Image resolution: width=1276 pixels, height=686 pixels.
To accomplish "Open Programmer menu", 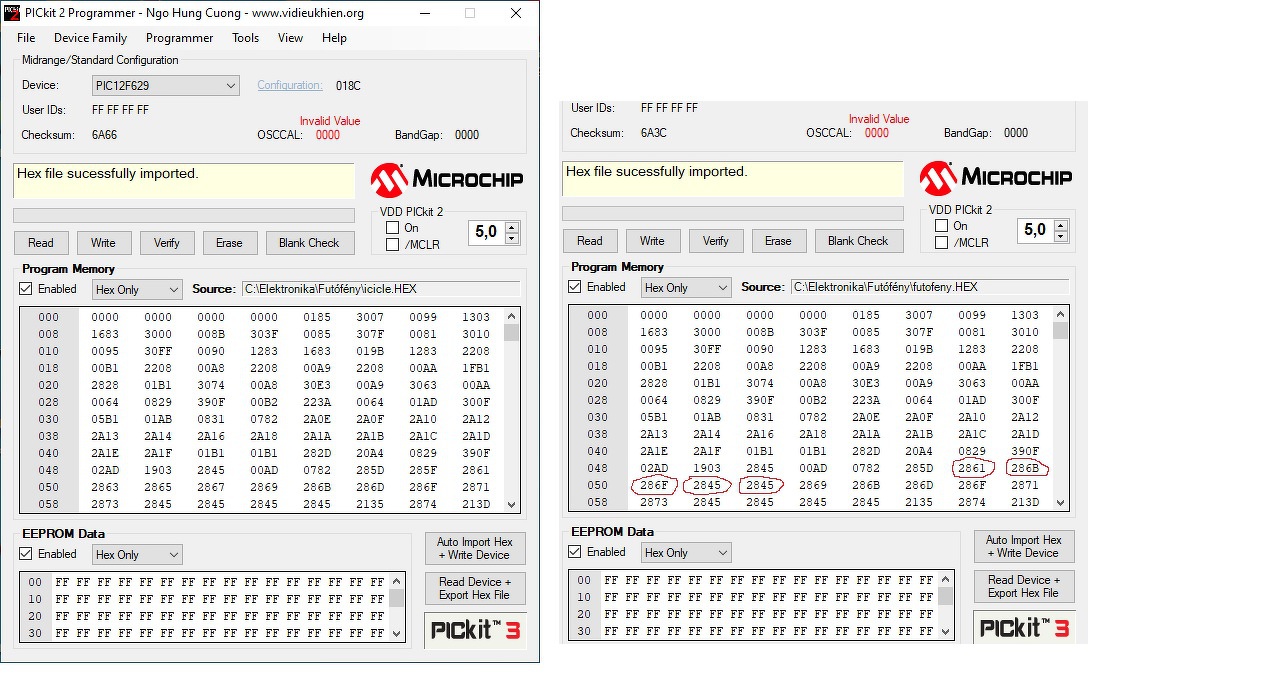I will [x=179, y=38].
